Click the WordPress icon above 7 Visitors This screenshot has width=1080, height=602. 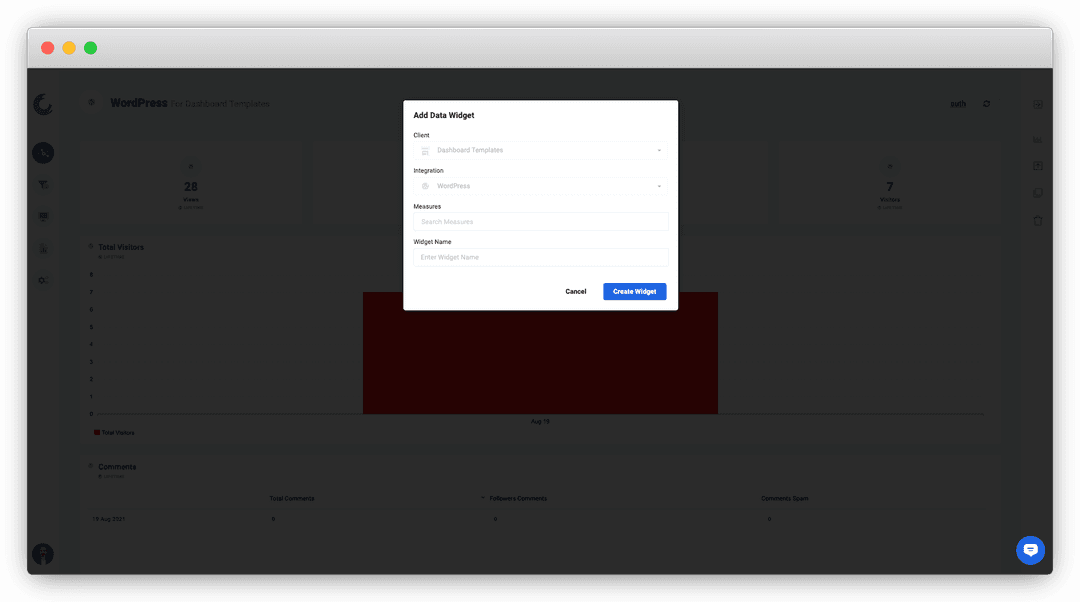tap(890, 167)
